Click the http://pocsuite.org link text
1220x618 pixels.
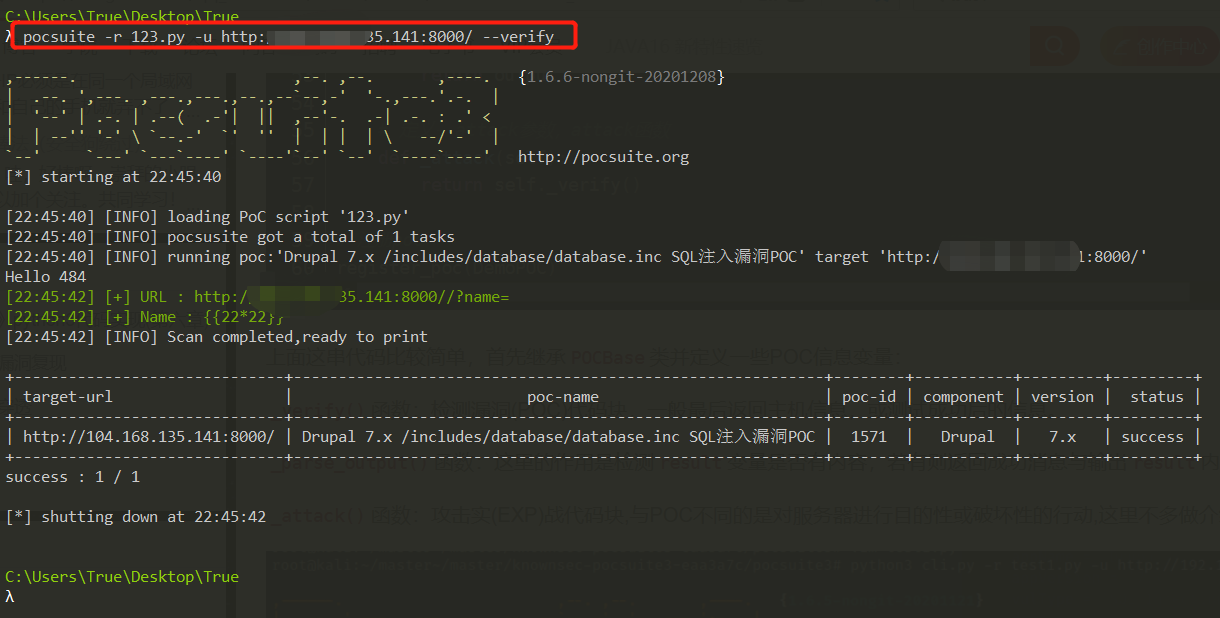coord(603,157)
